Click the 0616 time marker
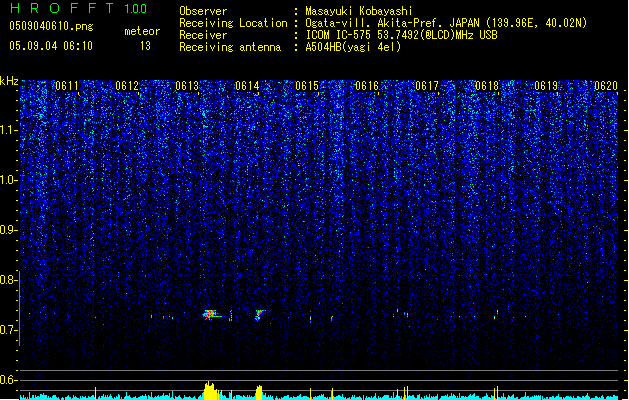This screenshot has height=400, width=629. click(x=367, y=86)
